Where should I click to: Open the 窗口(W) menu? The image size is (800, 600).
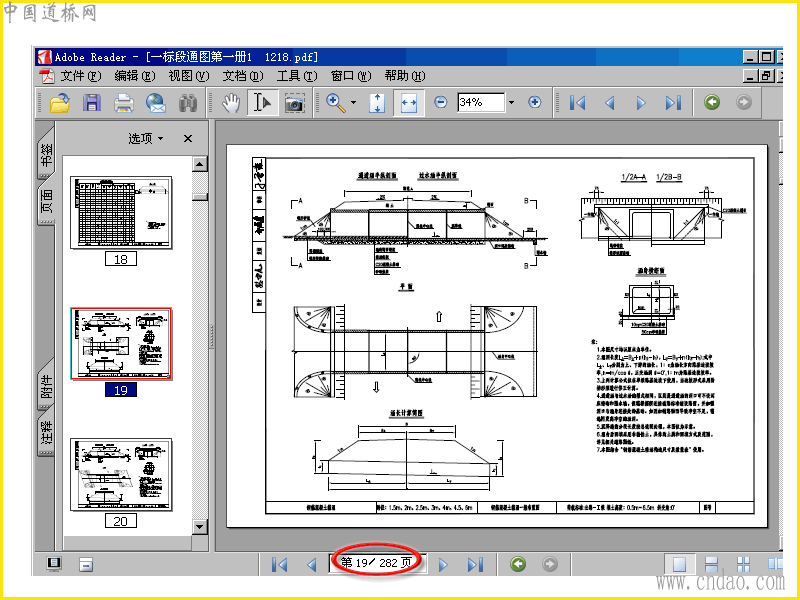coord(351,76)
